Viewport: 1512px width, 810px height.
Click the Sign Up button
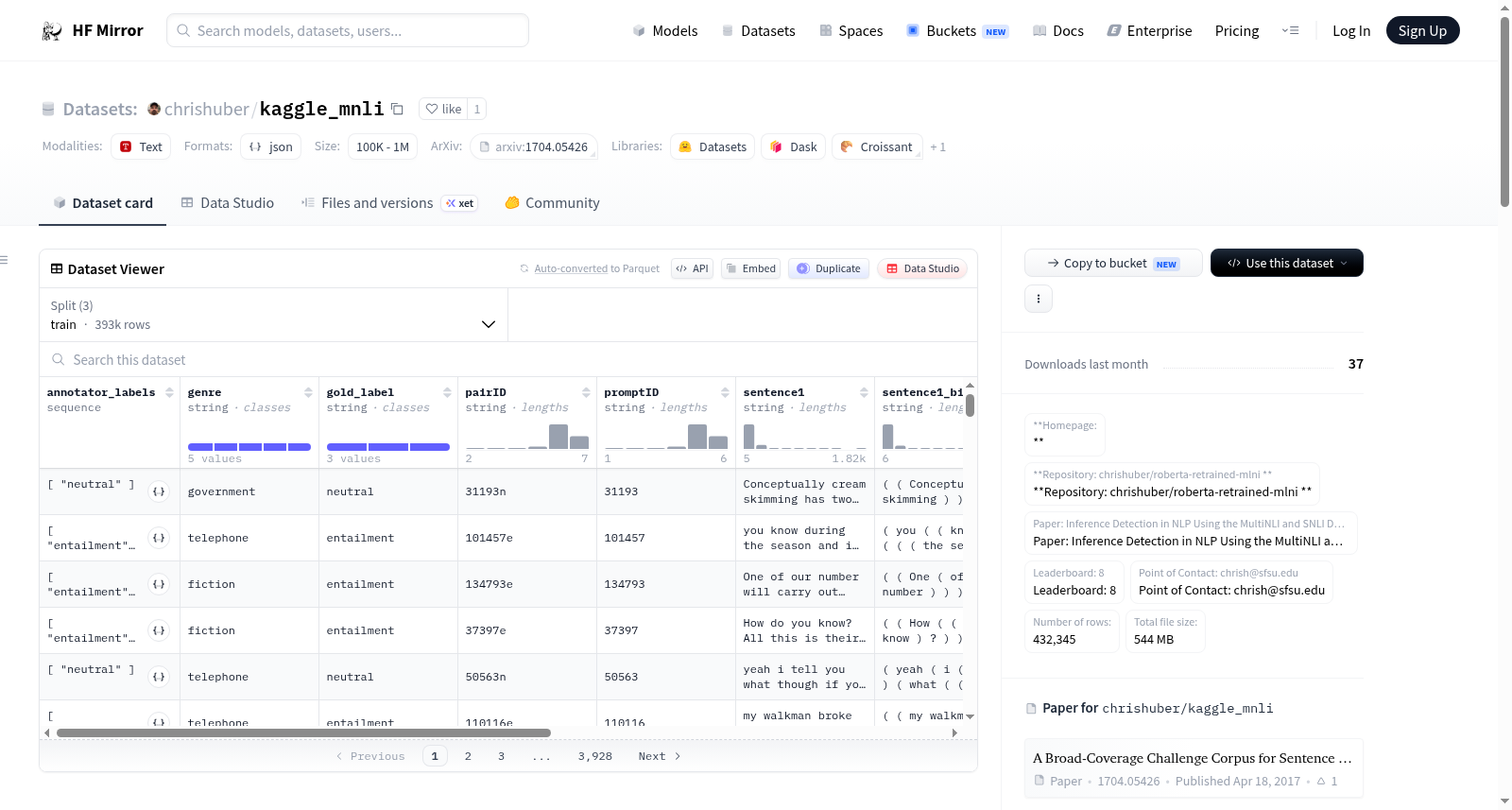[x=1422, y=30]
